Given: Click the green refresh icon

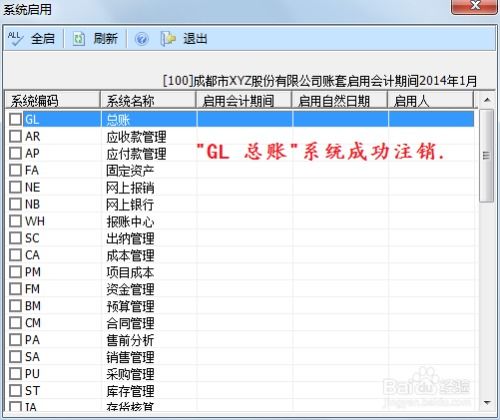Looking at the screenshot, I should (79, 39).
